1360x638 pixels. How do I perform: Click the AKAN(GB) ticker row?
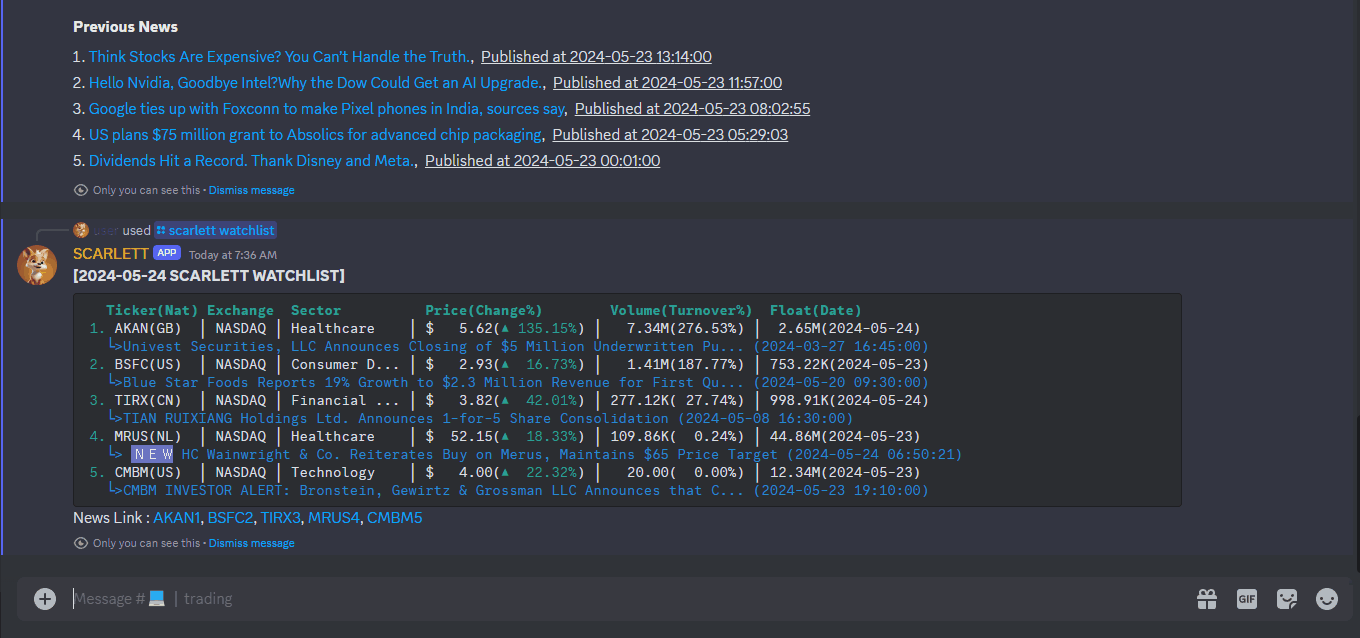tap(505, 328)
